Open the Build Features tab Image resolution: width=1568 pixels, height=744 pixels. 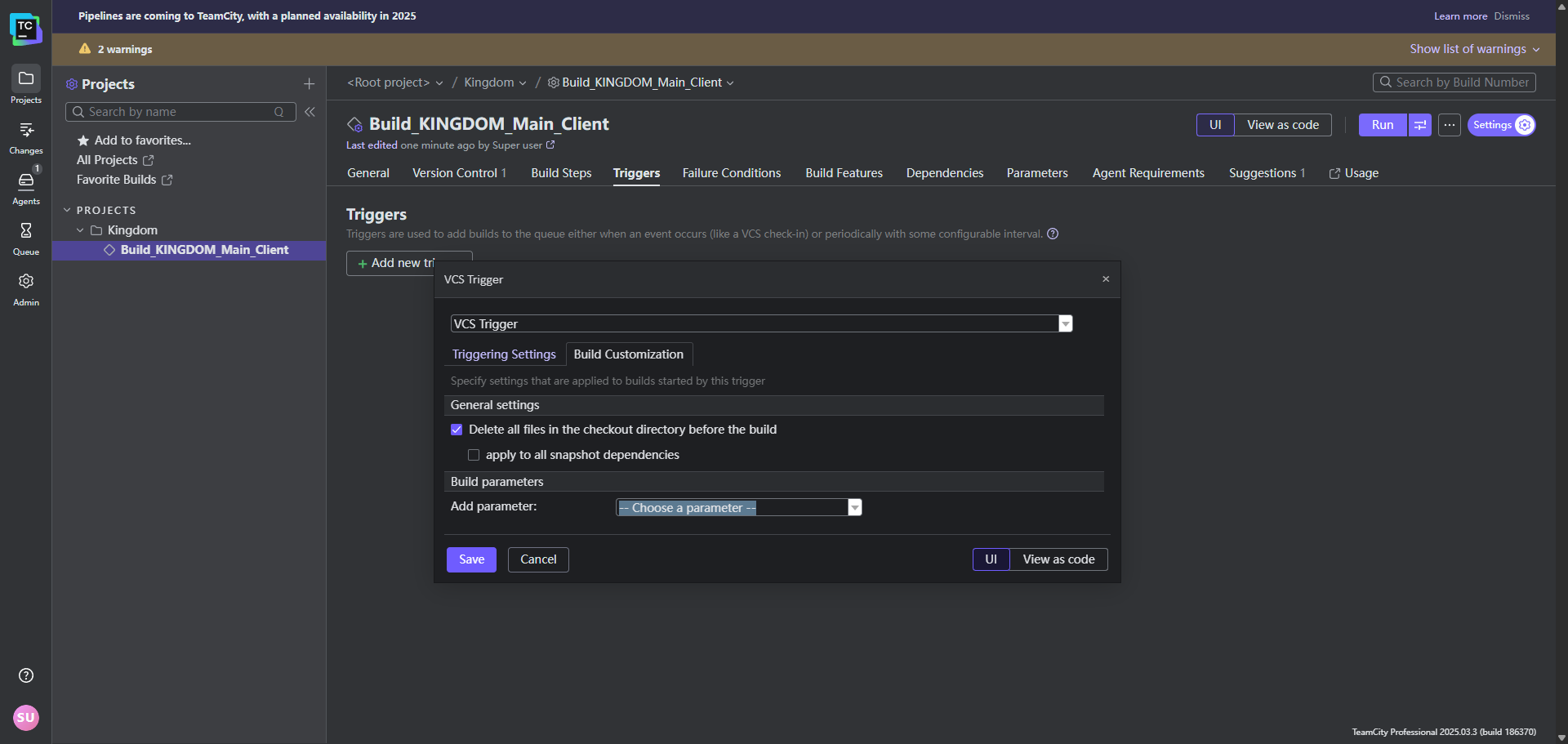pyautogui.click(x=844, y=173)
